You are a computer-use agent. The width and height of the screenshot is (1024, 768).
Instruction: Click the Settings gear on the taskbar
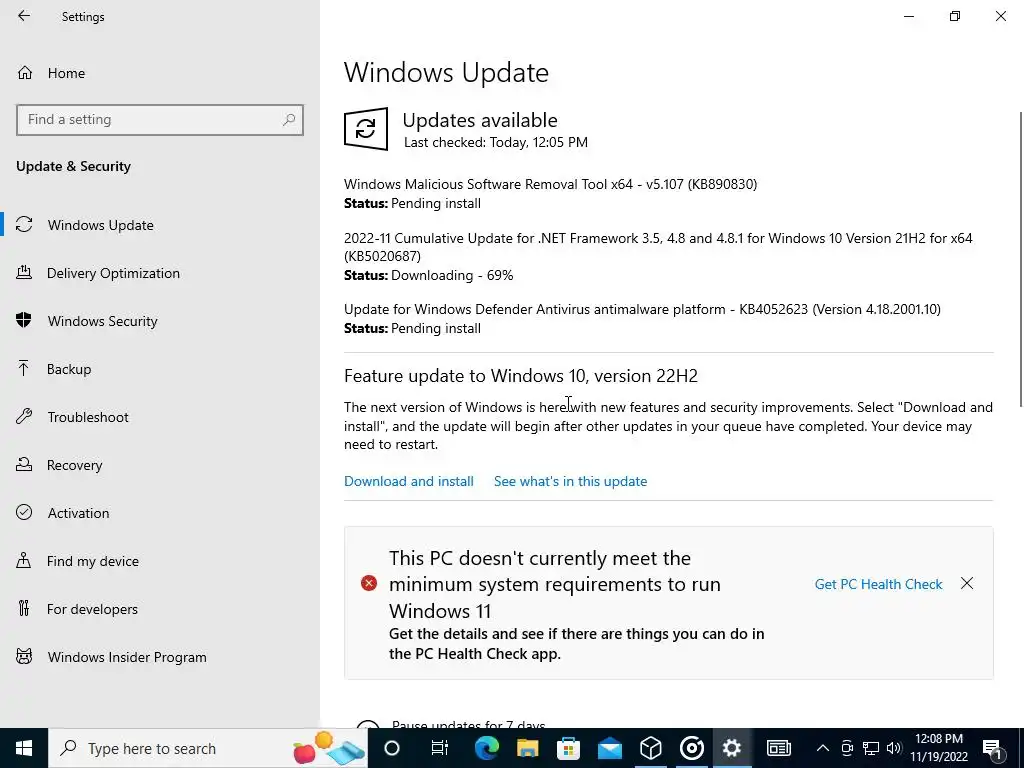coord(732,748)
